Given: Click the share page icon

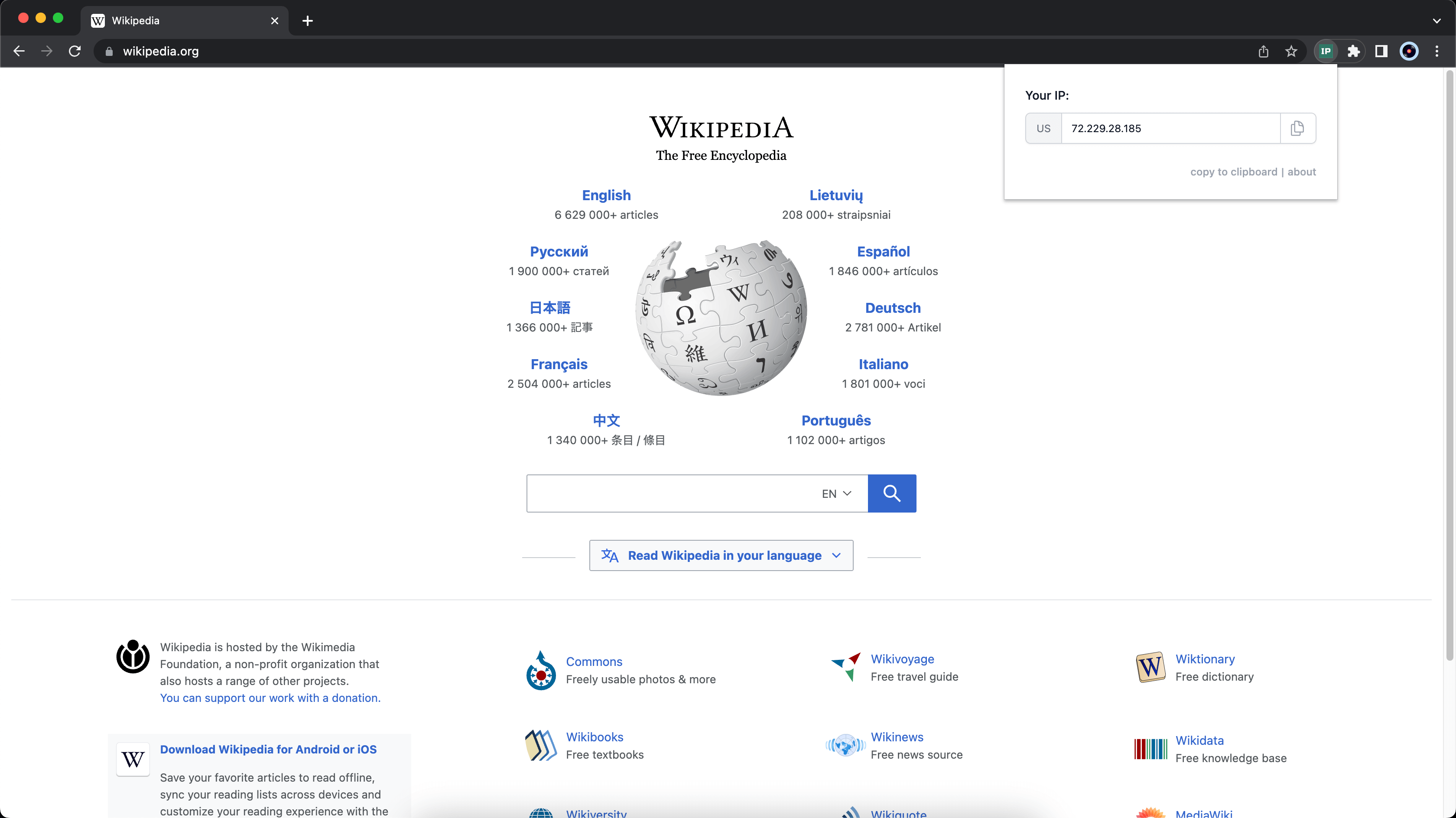Looking at the screenshot, I should tap(1263, 52).
